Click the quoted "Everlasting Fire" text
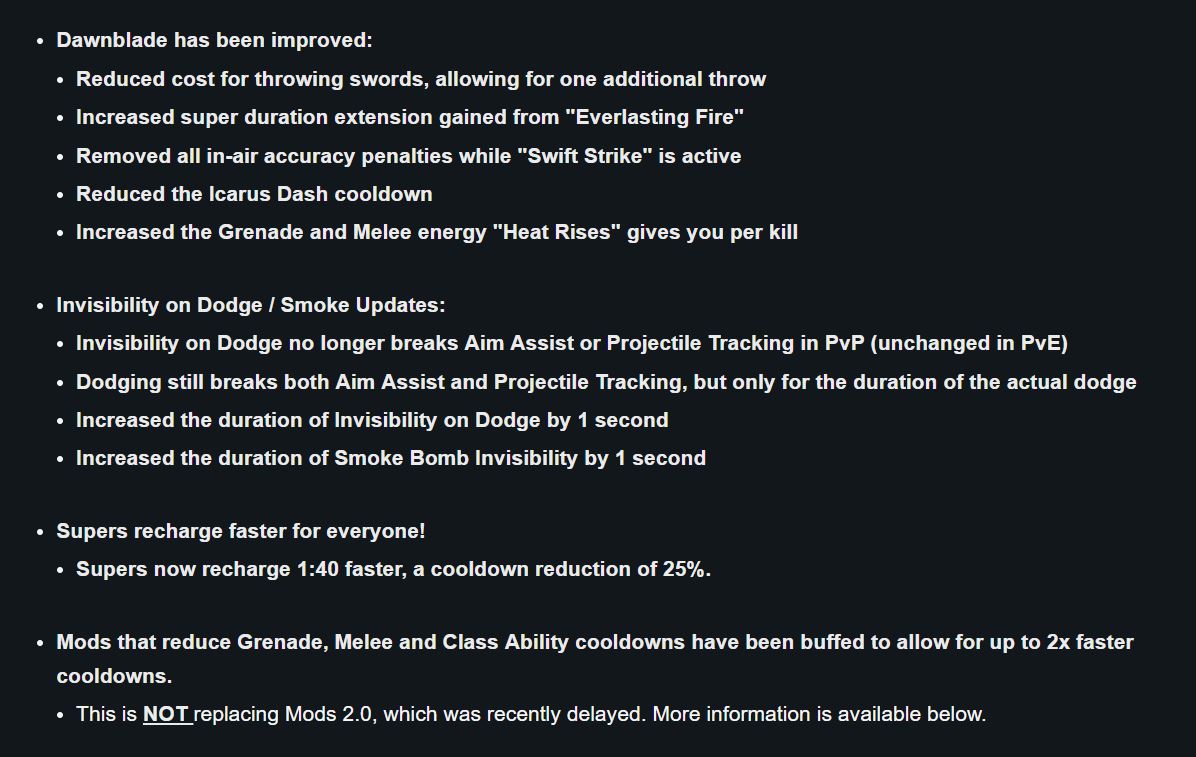Image resolution: width=1196 pixels, height=757 pixels. [x=654, y=117]
